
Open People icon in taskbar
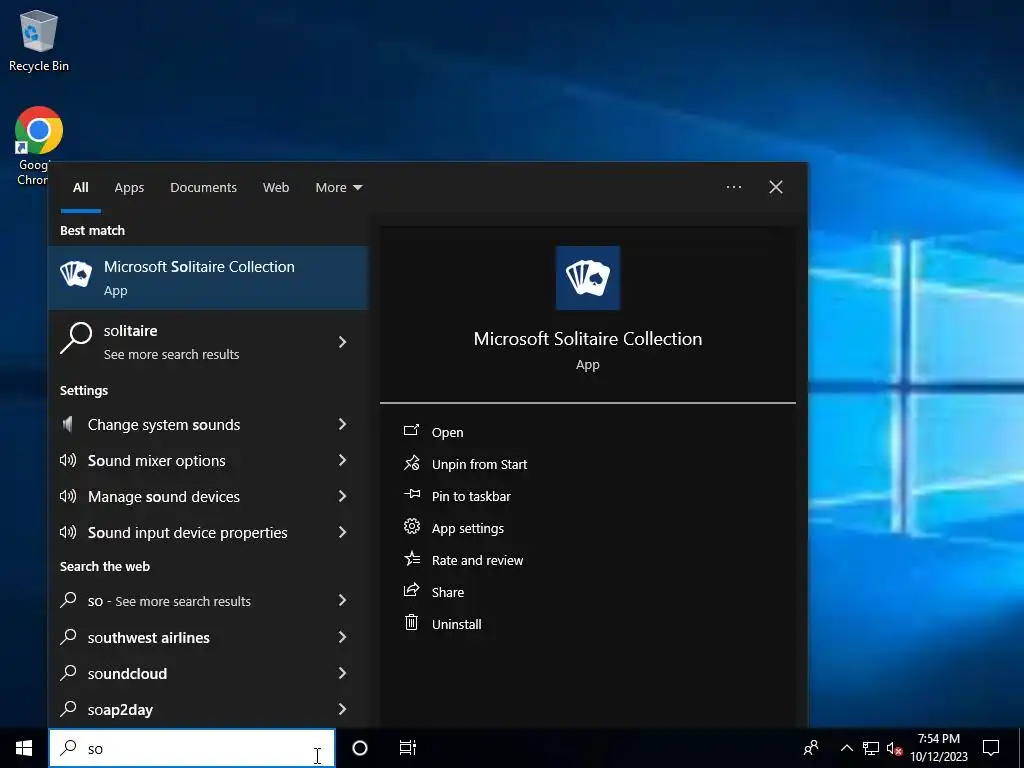(x=811, y=748)
